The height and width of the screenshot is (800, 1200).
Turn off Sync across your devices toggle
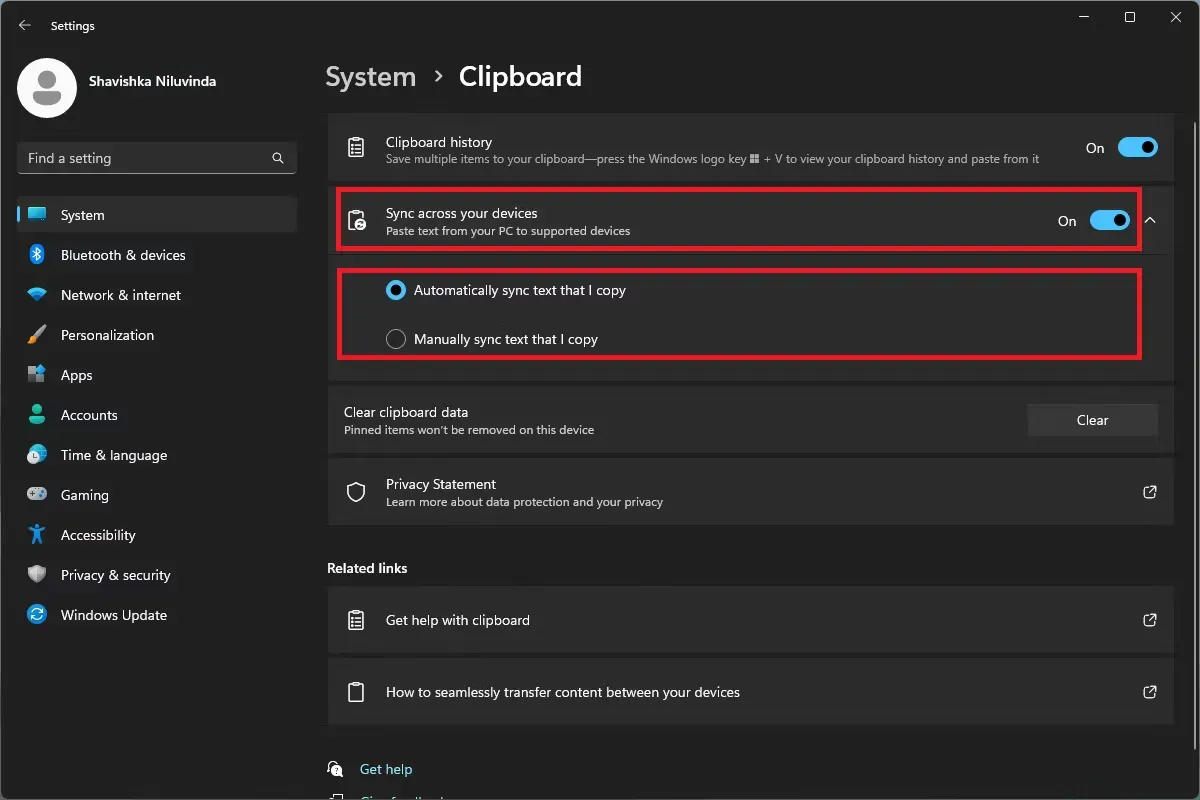point(1110,220)
